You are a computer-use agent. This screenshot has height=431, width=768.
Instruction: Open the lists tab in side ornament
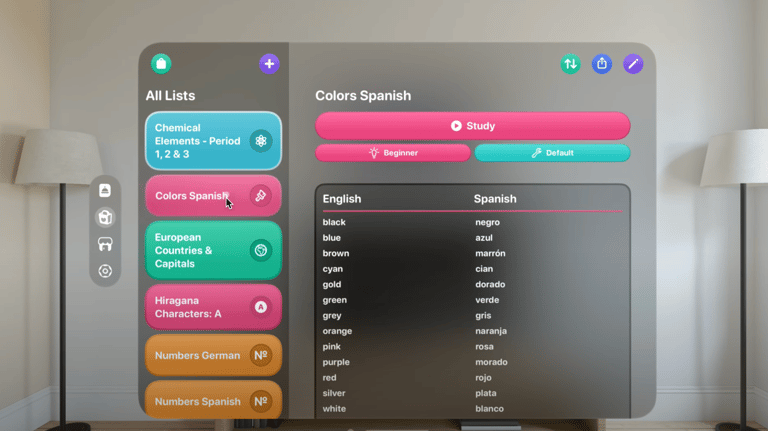click(x=105, y=191)
